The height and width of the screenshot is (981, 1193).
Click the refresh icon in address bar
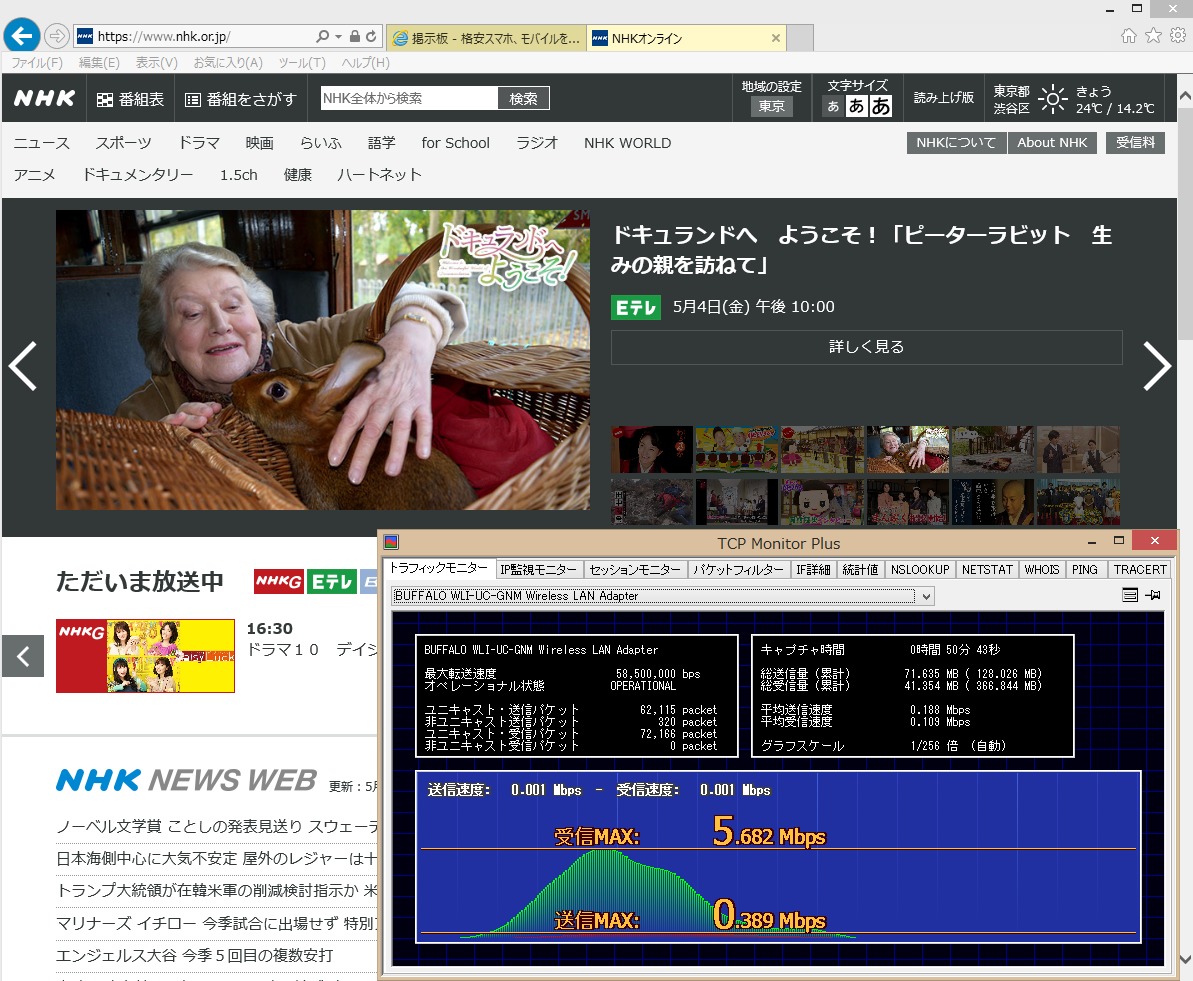[372, 37]
